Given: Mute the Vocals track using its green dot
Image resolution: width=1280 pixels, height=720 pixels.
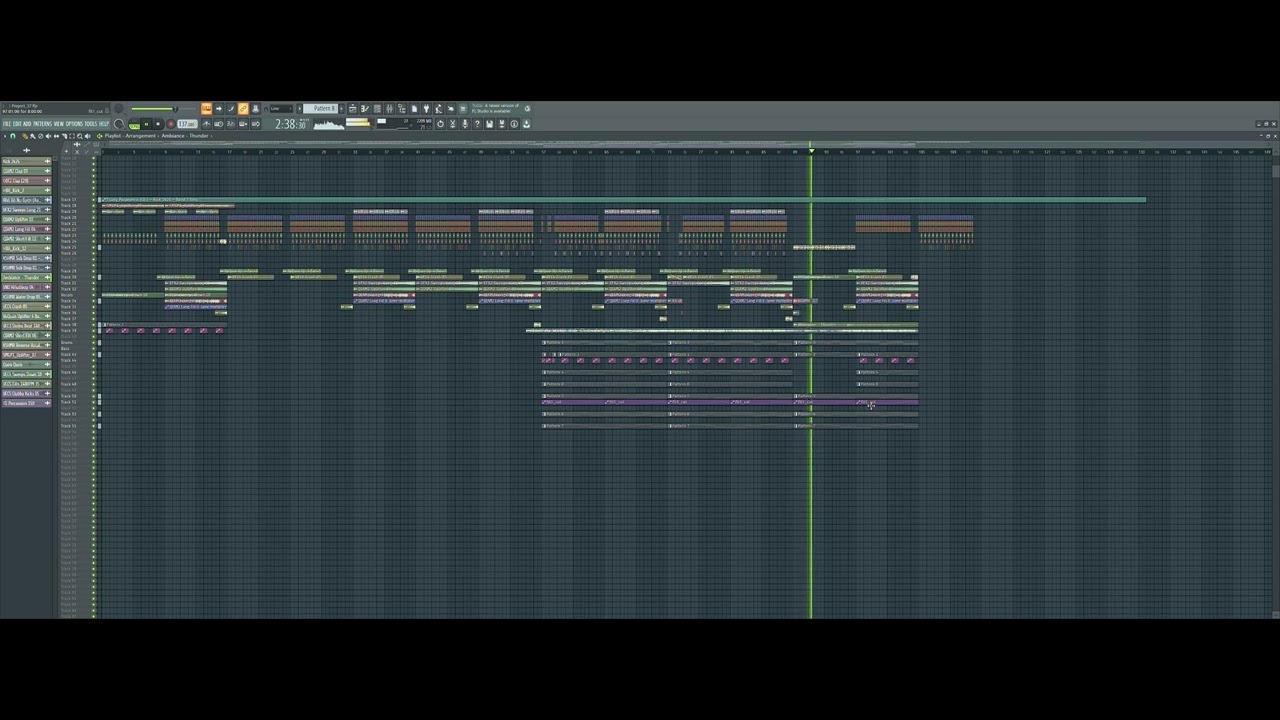Looking at the screenshot, I should pos(94,294).
